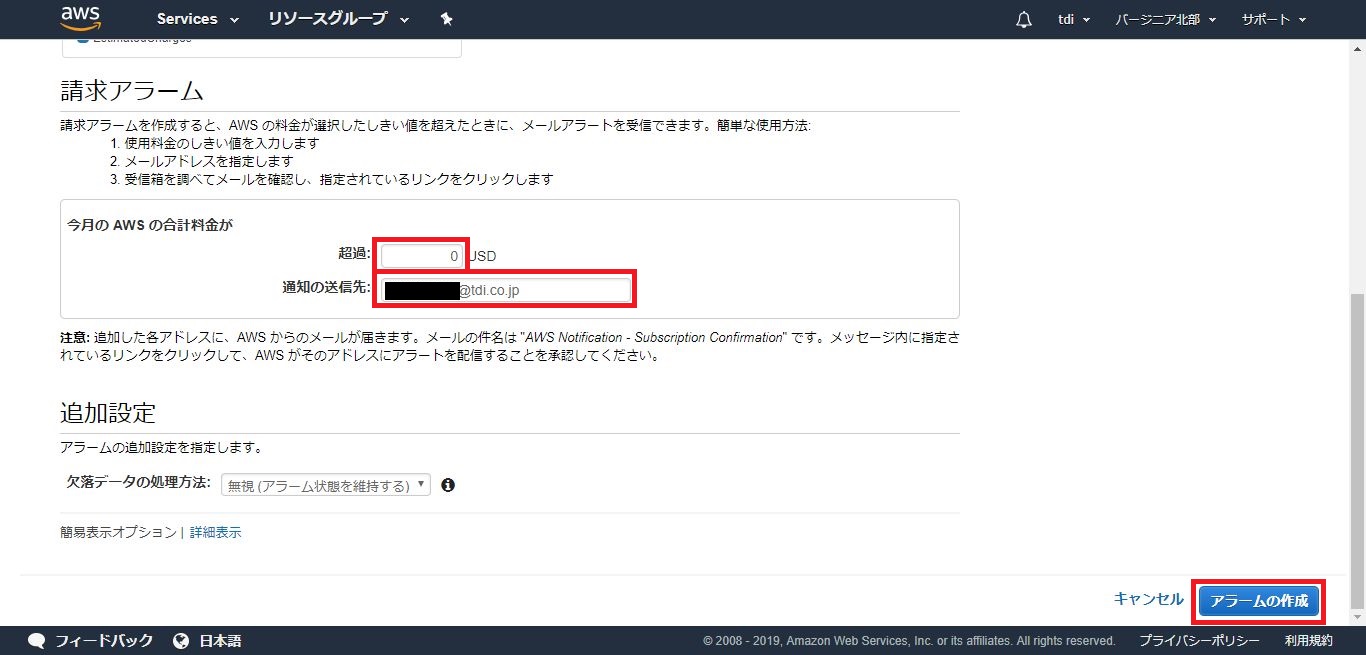Click the 日本語 language selector
Viewport: 1366px width, 655px height.
220,641
